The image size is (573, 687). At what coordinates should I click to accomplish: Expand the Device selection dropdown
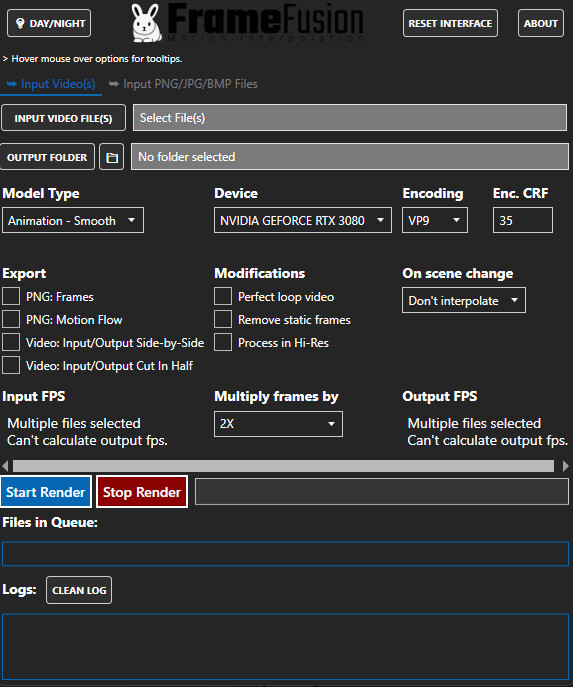(303, 220)
